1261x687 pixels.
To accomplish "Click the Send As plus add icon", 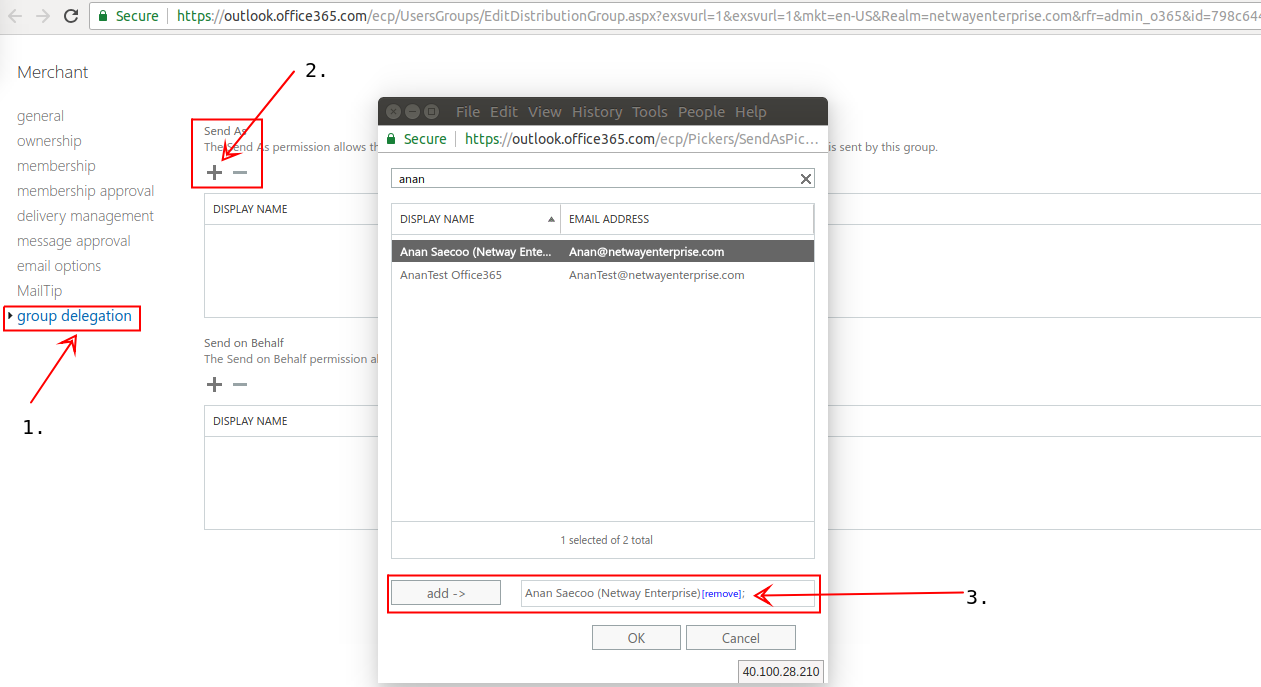I will pos(214,173).
